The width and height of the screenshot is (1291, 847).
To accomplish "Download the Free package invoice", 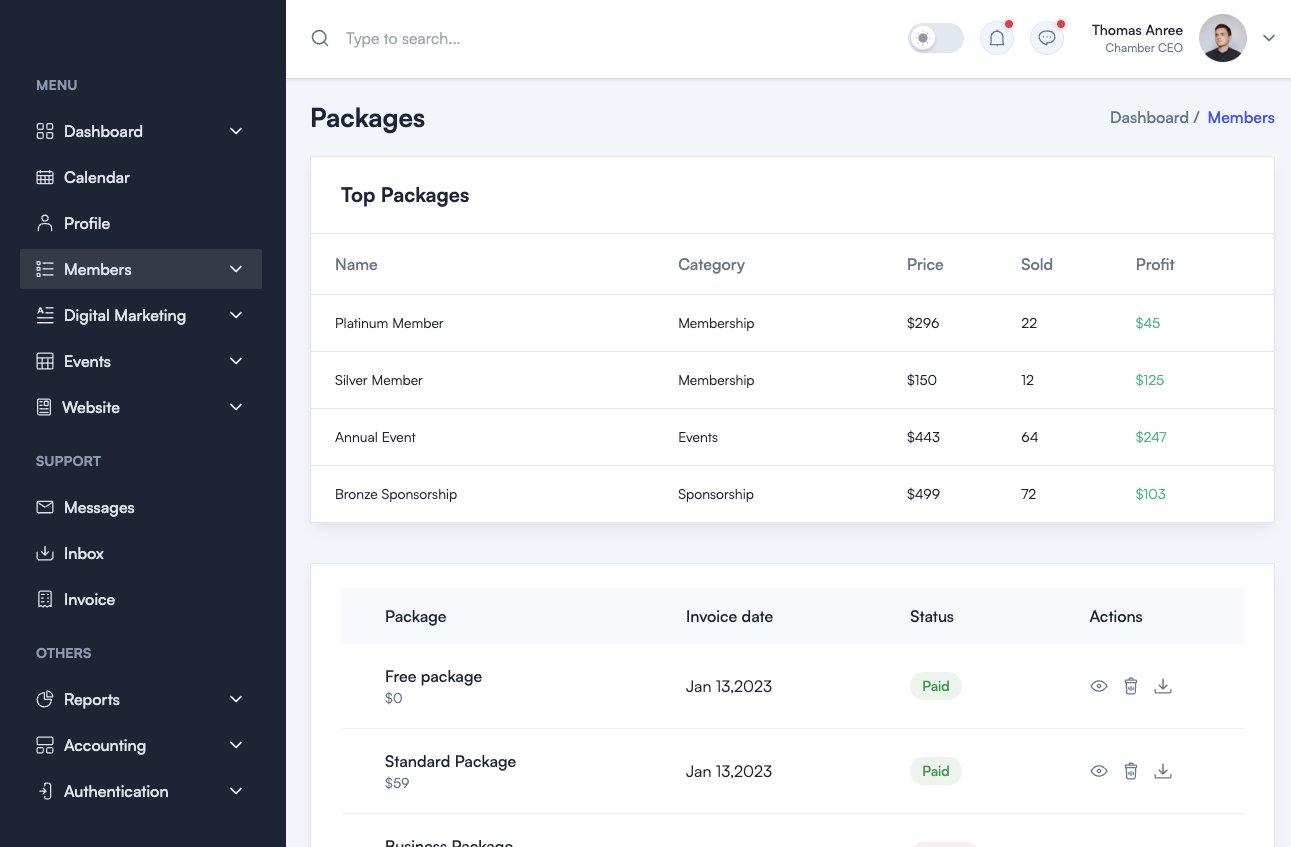I will point(1162,686).
